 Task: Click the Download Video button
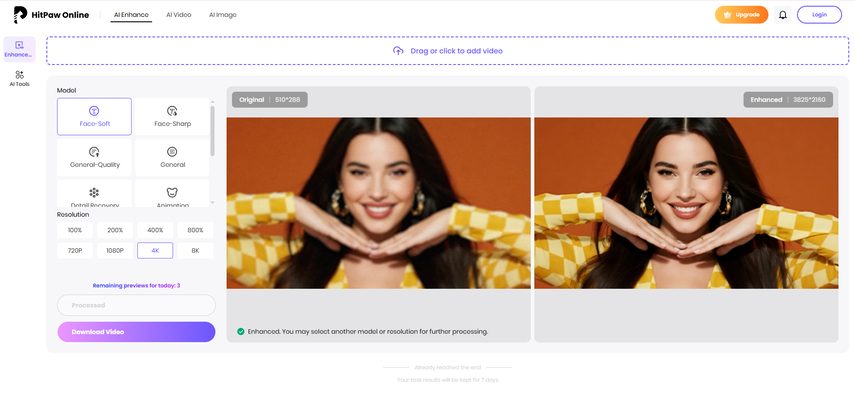point(136,332)
